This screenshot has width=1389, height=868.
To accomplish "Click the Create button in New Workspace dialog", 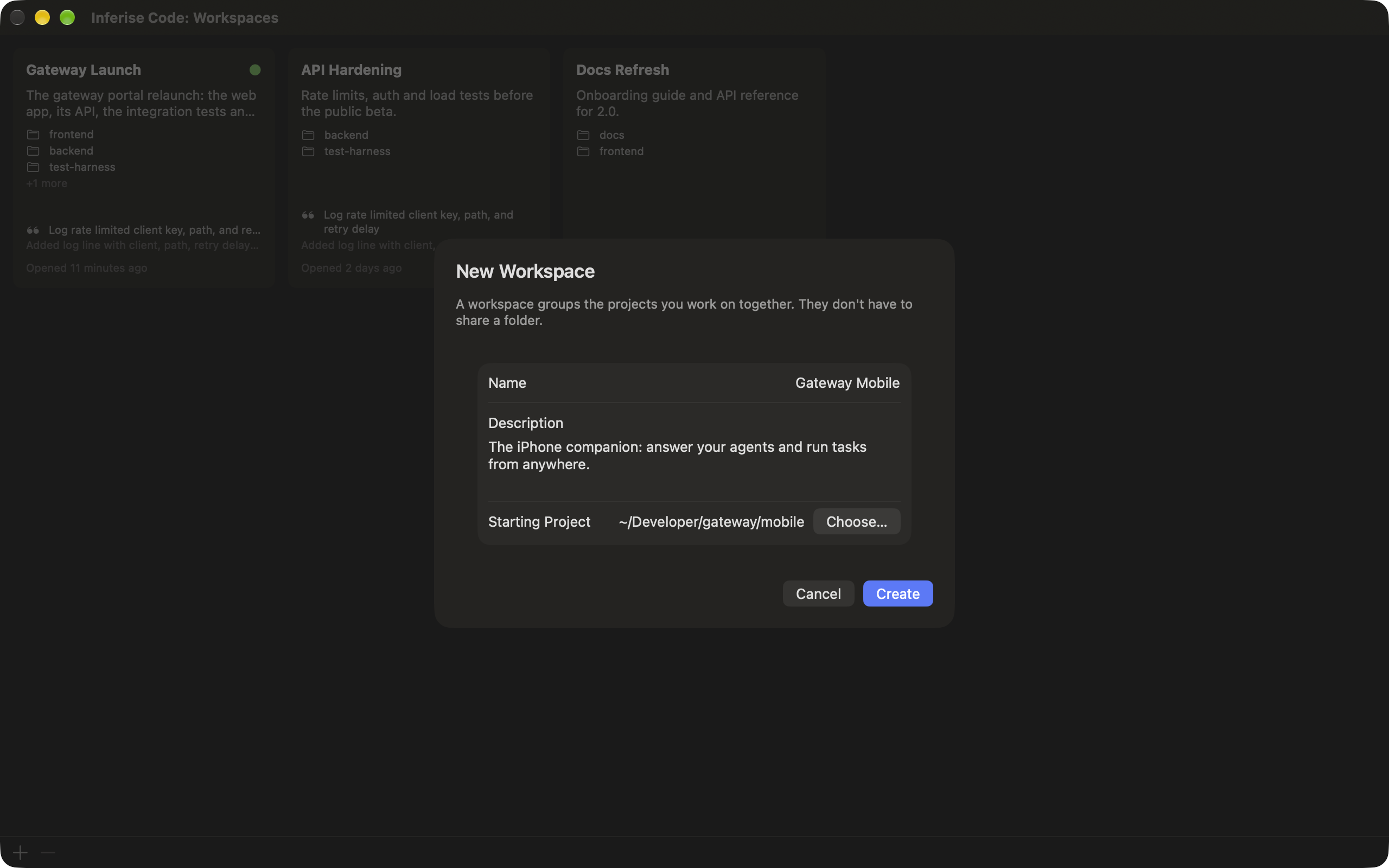I will tap(897, 593).
